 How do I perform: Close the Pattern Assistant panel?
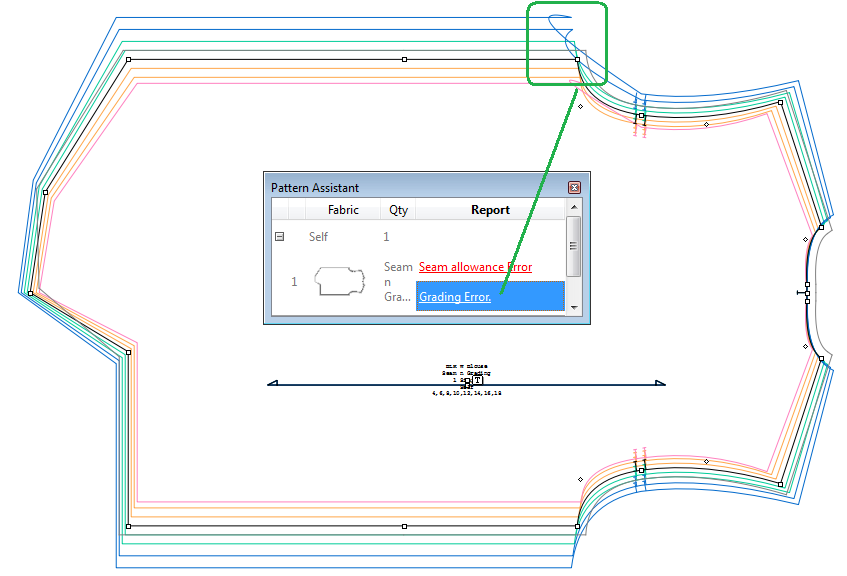click(x=574, y=187)
